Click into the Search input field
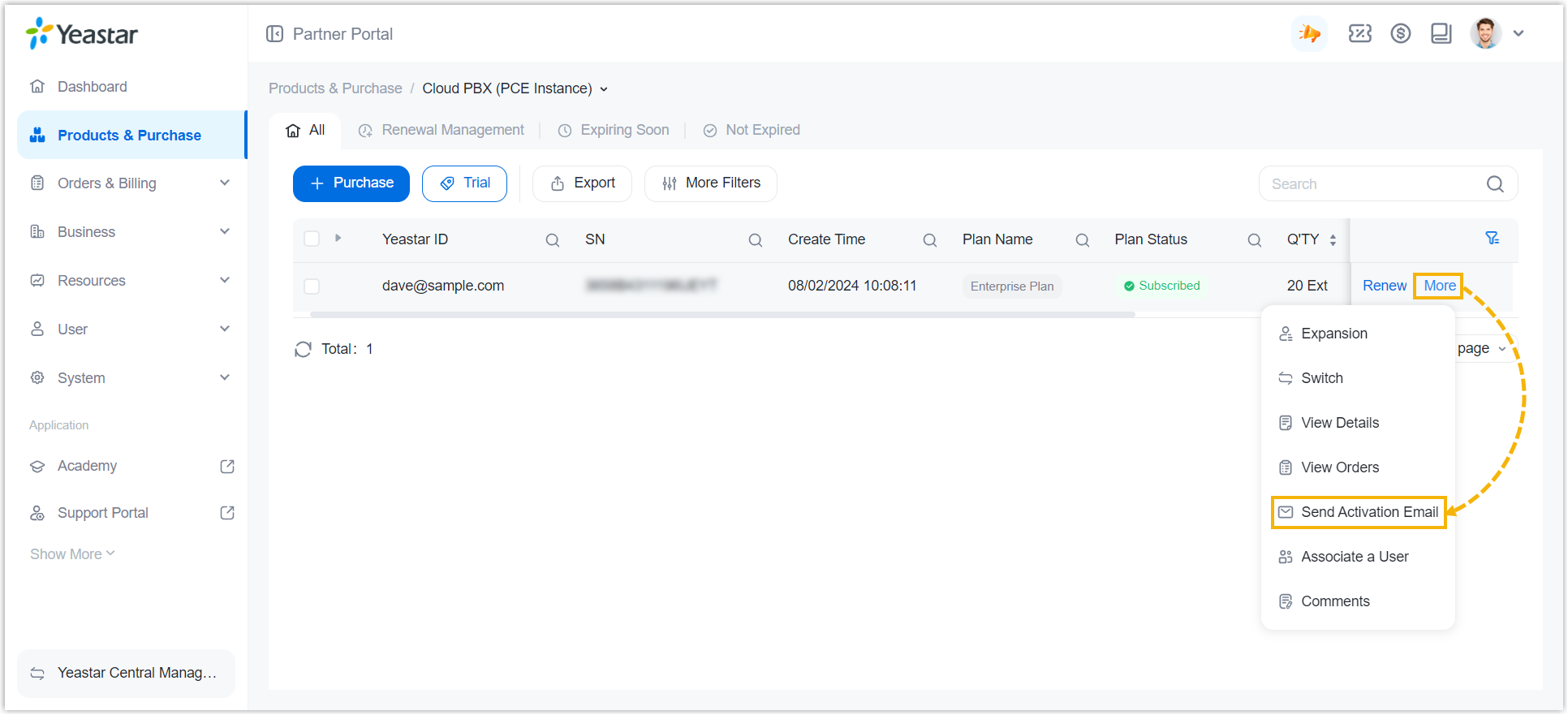Viewport: 1568px width, 715px height. (1373, 184)
